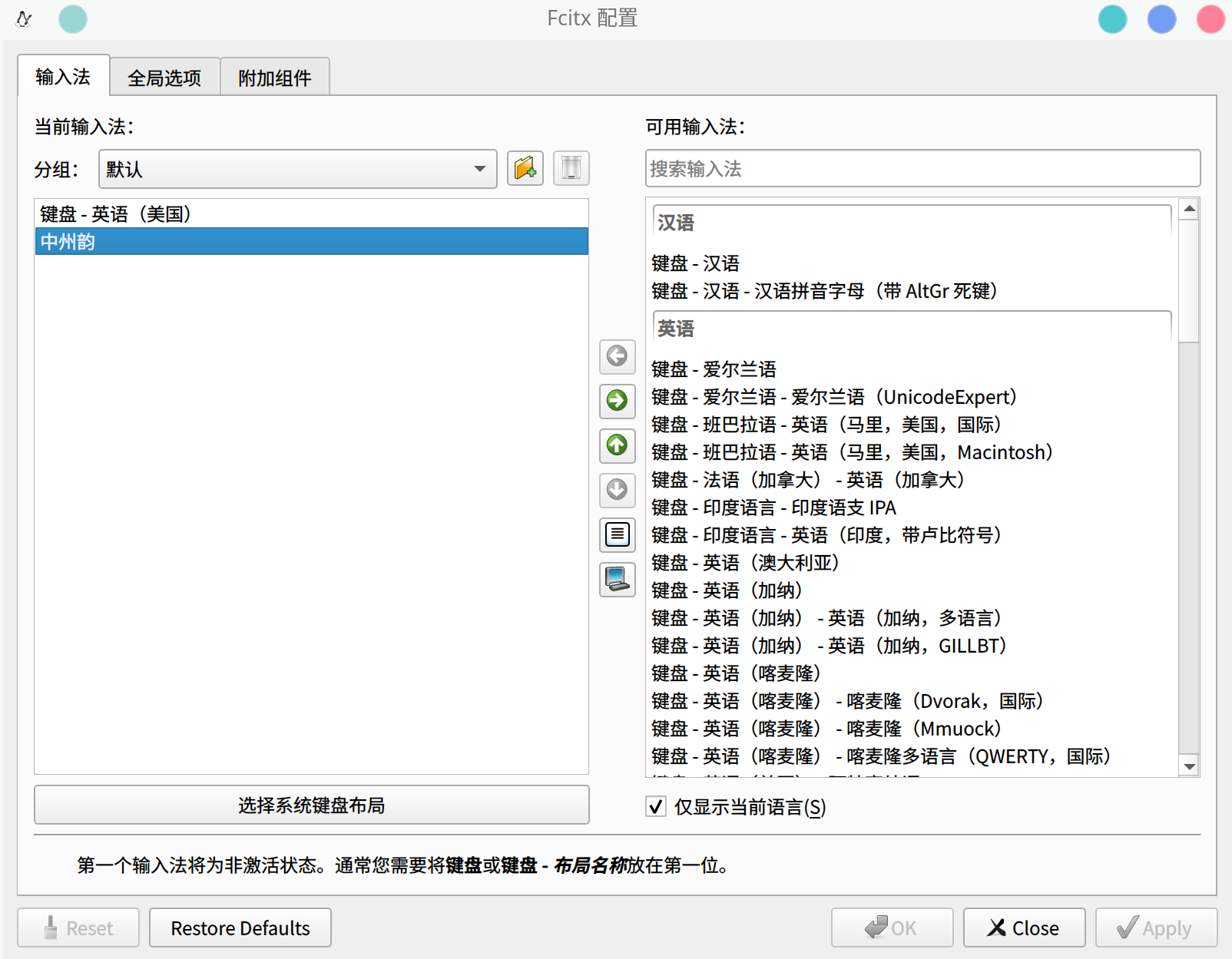Click the available list scrollbar up arrow

[x=1190, y=209]
